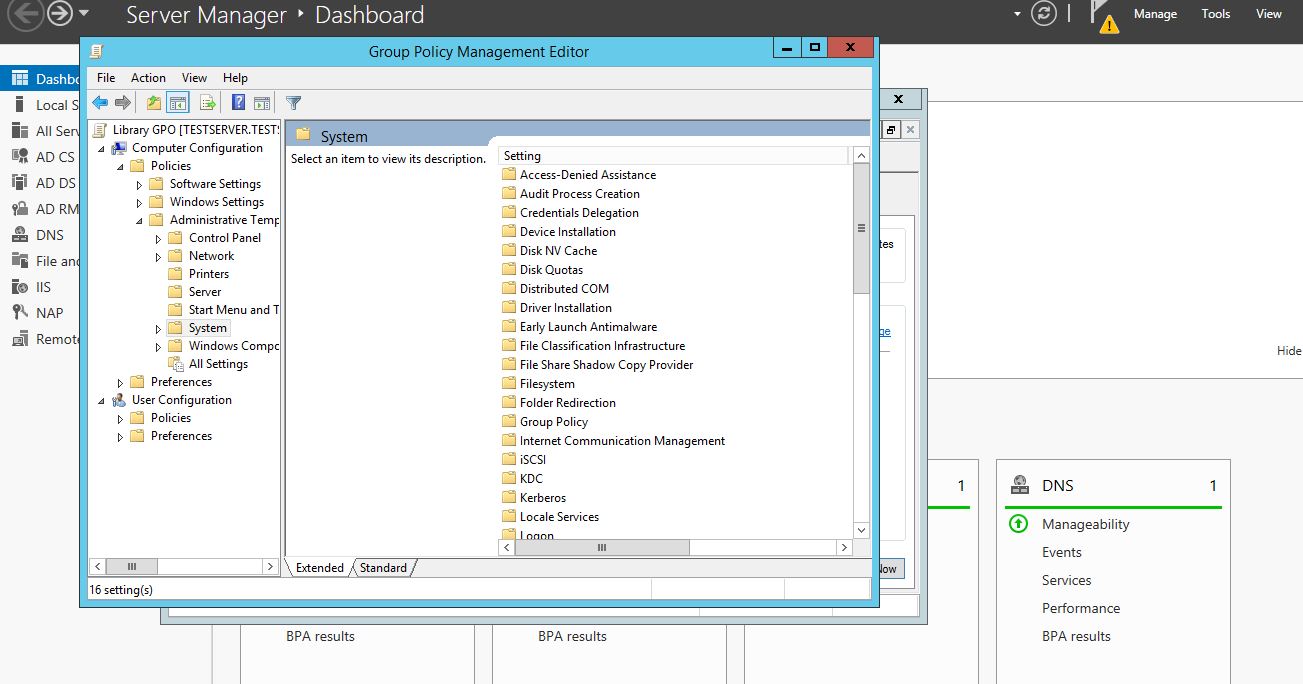Click BPA results in DNS tile
The image size is (1303, 684).
1076,636
